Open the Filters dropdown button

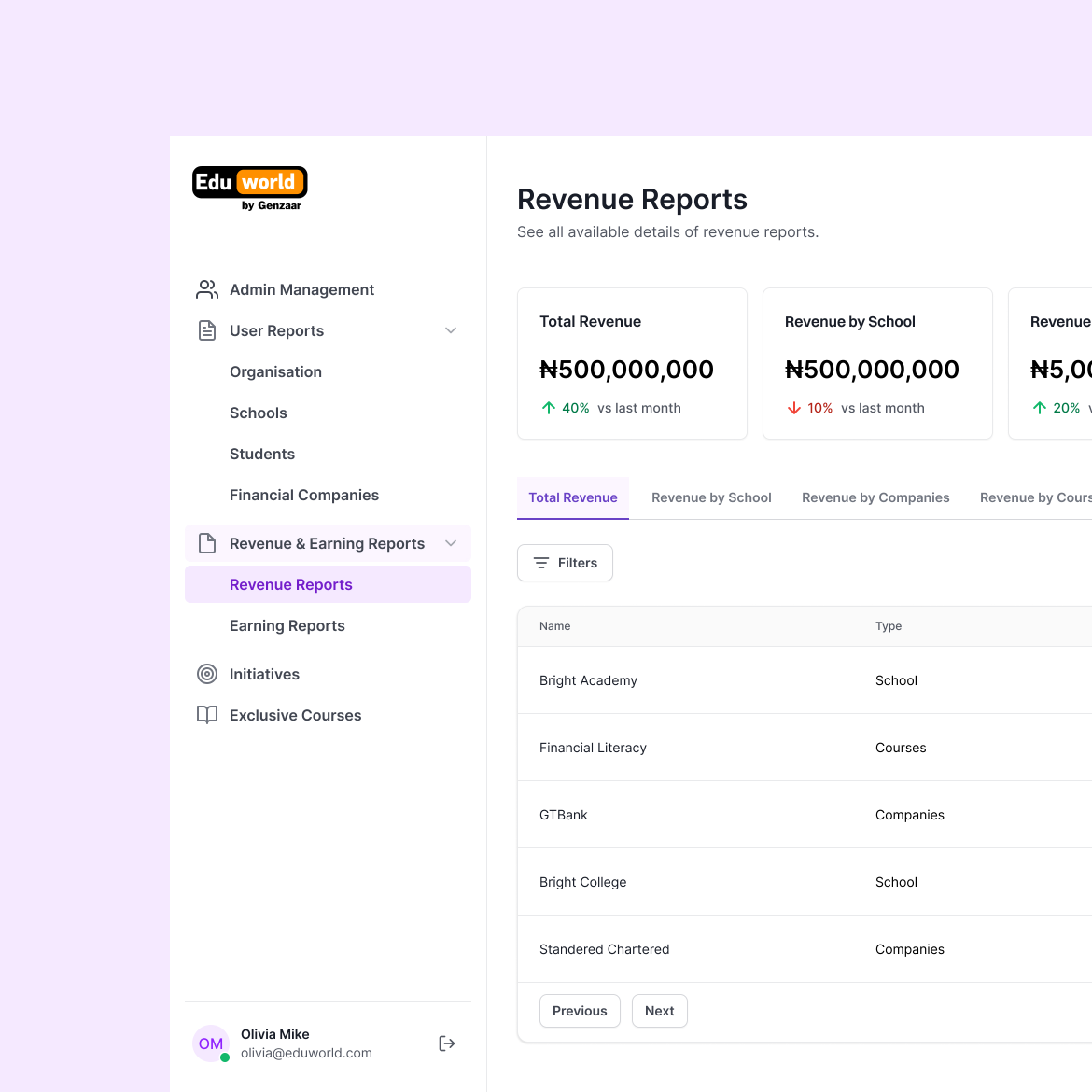click(565, 563)
